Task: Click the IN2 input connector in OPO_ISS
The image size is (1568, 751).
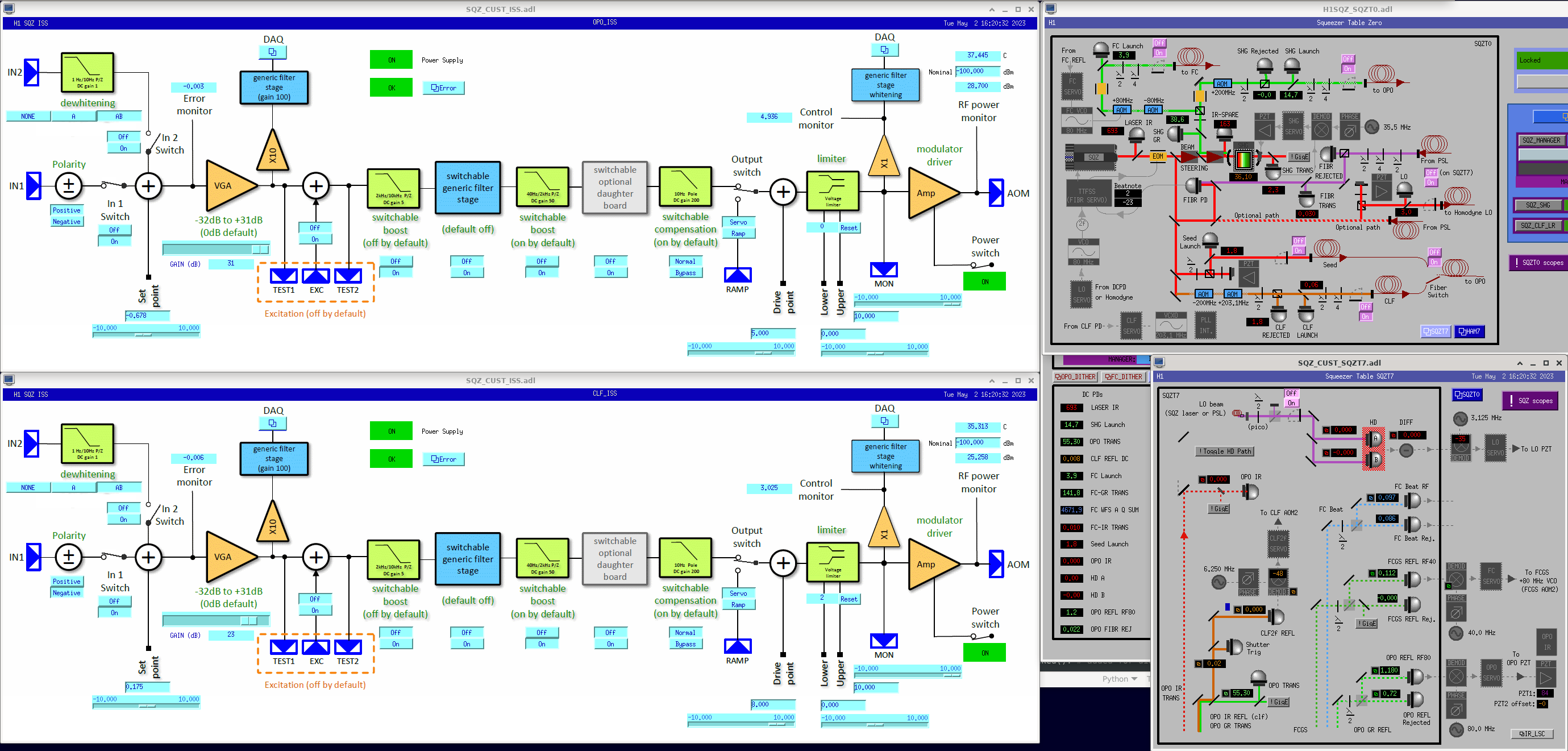Action: 32,72
